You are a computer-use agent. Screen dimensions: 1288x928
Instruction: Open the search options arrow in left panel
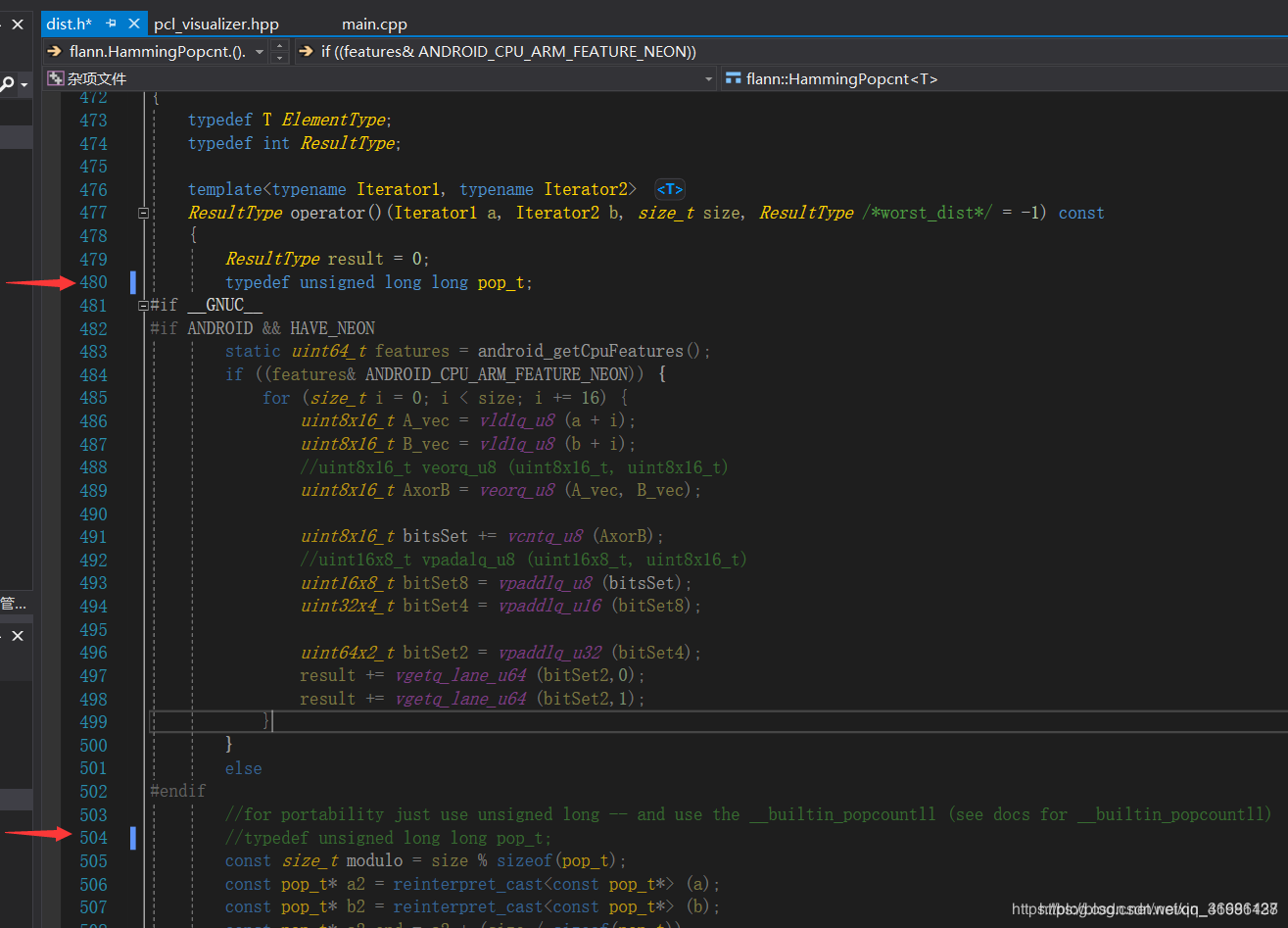pos(24,86)
